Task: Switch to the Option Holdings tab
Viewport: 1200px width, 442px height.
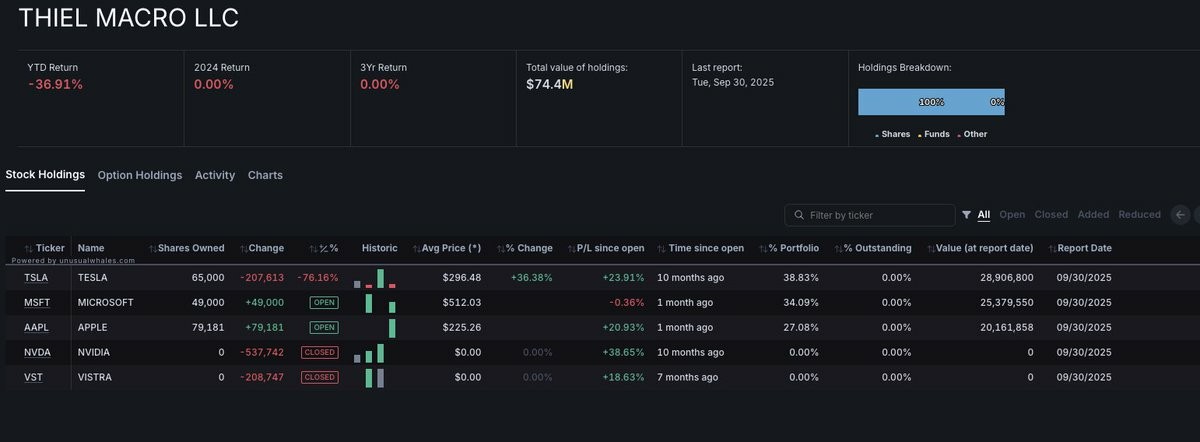Action: tap(140, 175)
